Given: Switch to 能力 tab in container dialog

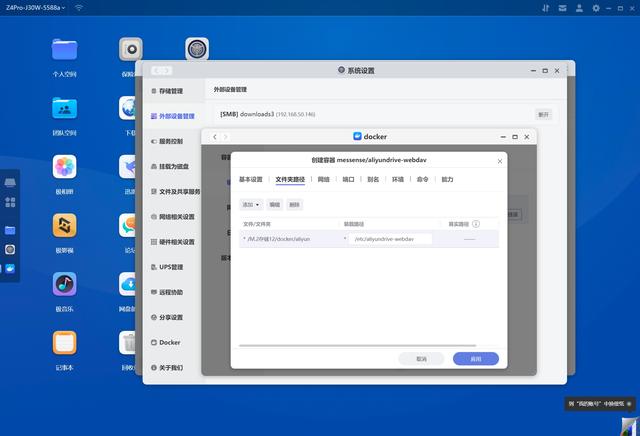Looking at the screenshot, I should 447,179.
